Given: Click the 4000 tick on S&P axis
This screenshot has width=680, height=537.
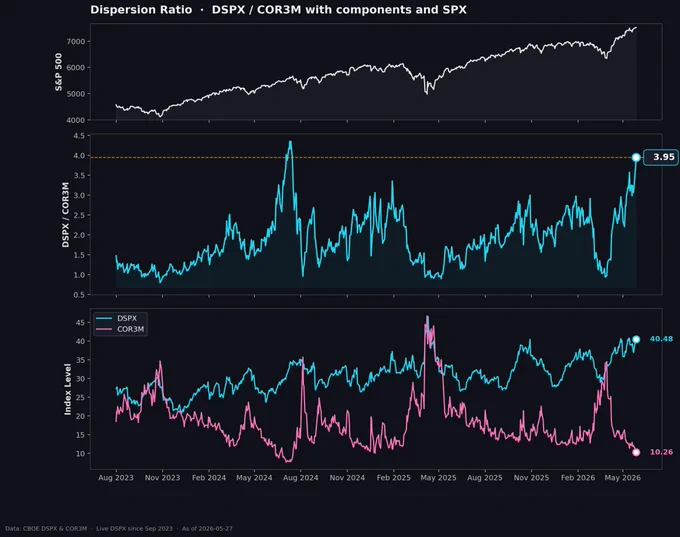Looking at the screenshot, I should click(x=75, y=120).
